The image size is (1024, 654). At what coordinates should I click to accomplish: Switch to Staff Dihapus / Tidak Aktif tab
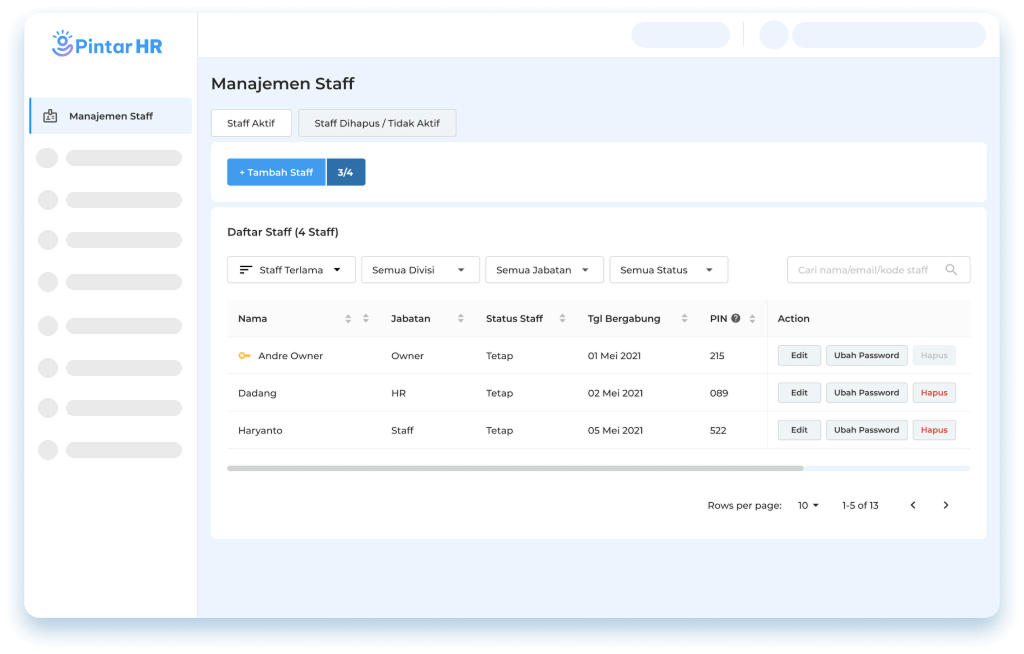tap(377, 123)
